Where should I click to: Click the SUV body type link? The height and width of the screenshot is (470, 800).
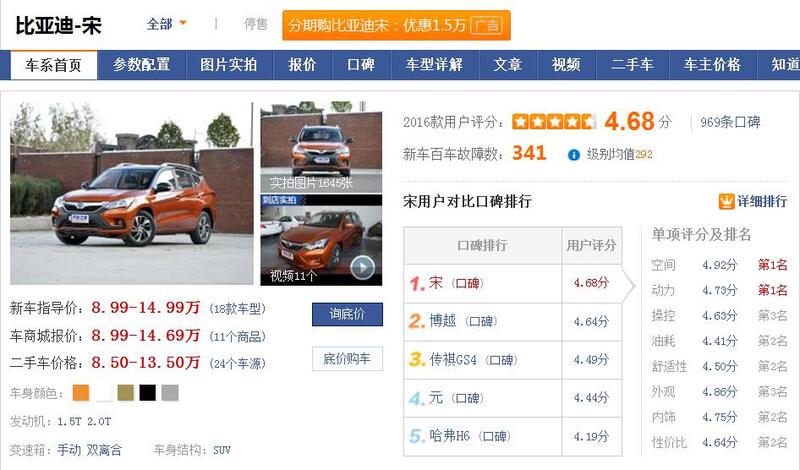click(x=222, y=450)
